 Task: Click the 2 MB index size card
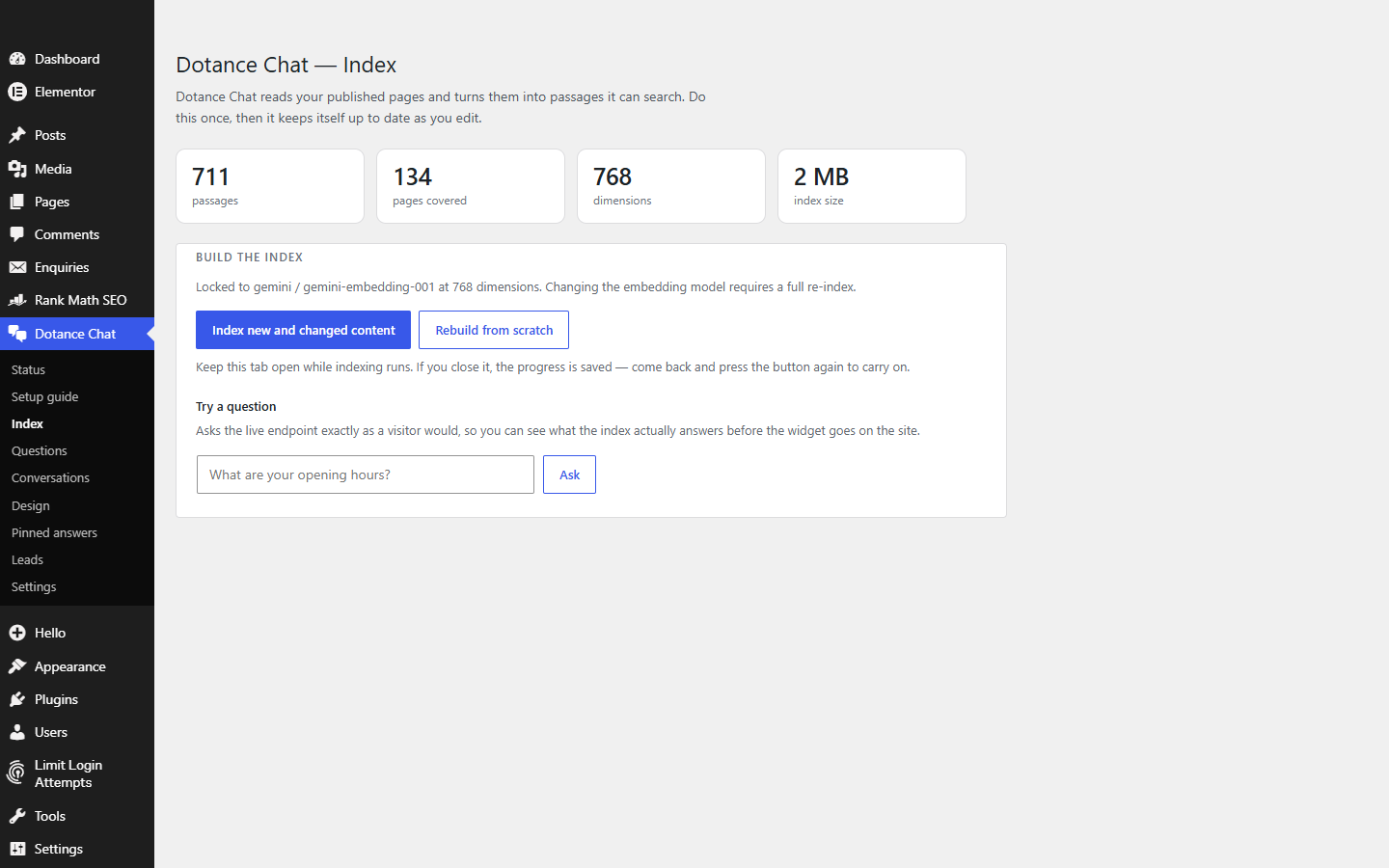872,186
